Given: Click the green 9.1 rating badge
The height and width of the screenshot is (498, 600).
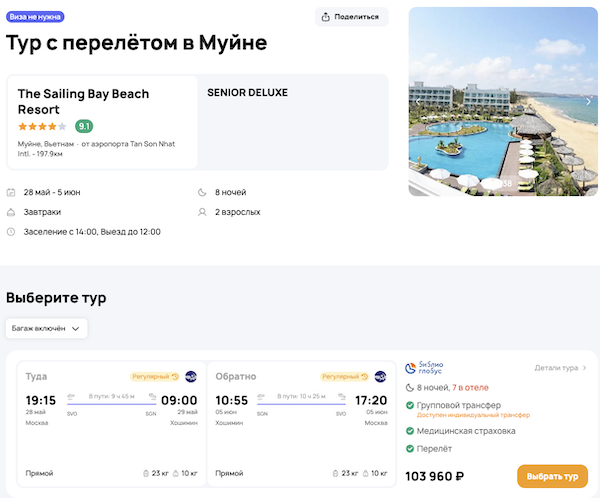Looking at the screenshot, I should pos(85,127).
